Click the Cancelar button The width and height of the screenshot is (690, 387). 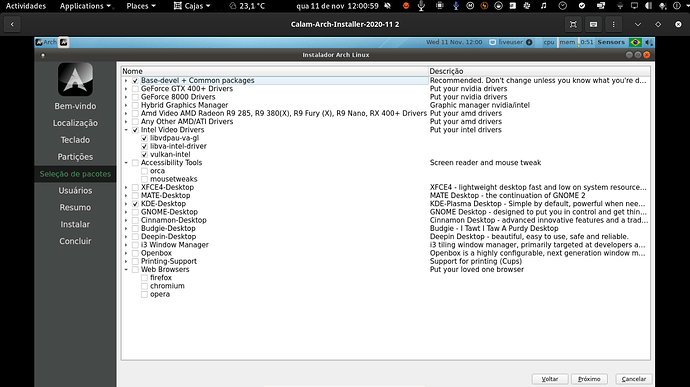pyautogui.click(x=634, y=379)
